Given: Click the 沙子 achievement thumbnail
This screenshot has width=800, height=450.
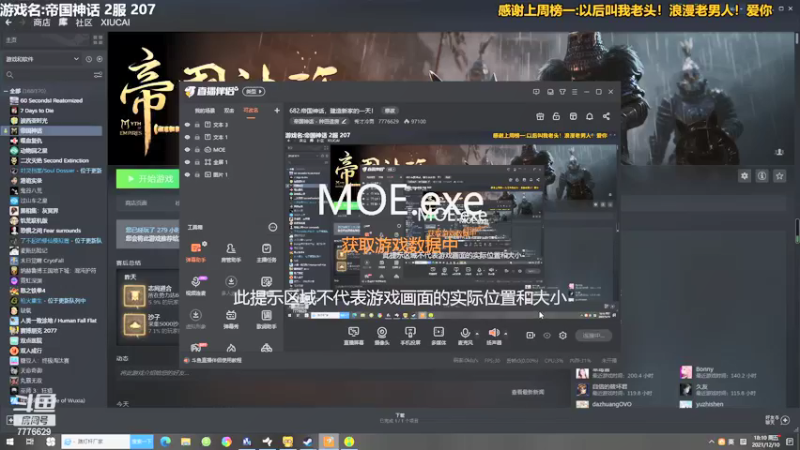Looking at the screenshot, I should (x=134, y=325).
